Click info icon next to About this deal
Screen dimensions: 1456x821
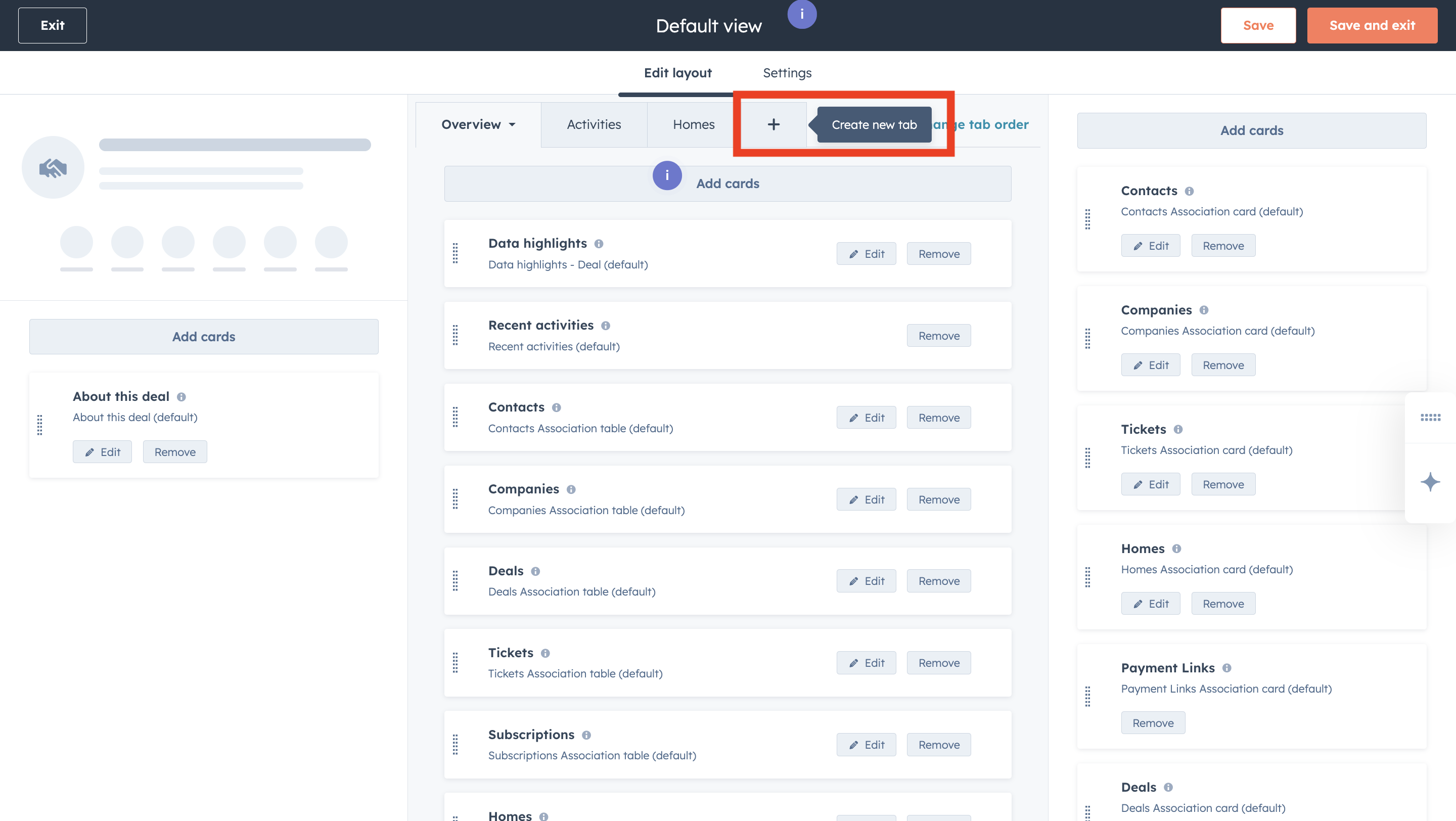tap(181, 397)
